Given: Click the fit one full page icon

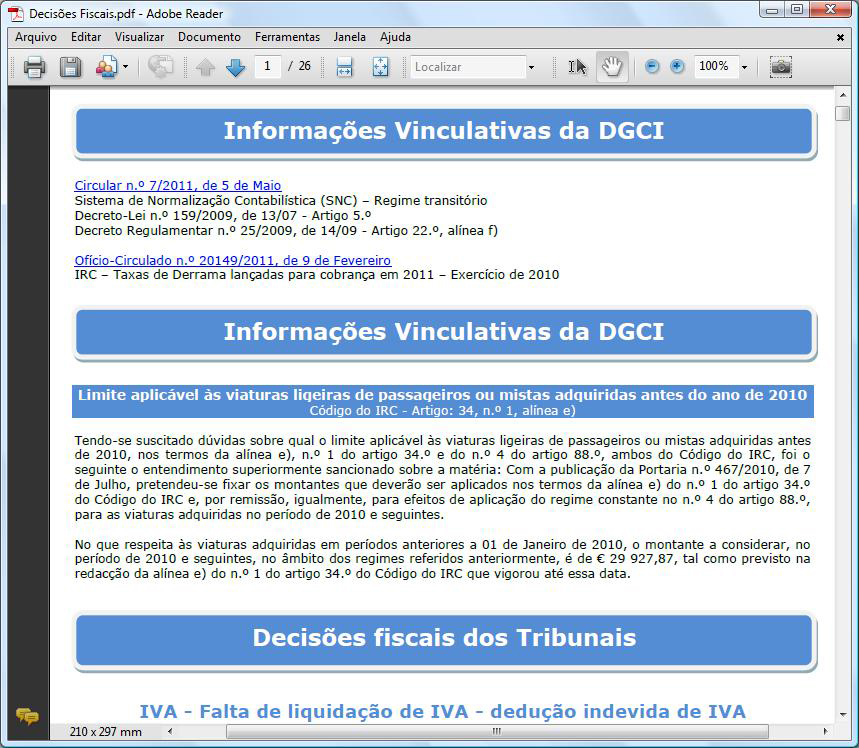Looking at the screenshot, I should point(380,67).
